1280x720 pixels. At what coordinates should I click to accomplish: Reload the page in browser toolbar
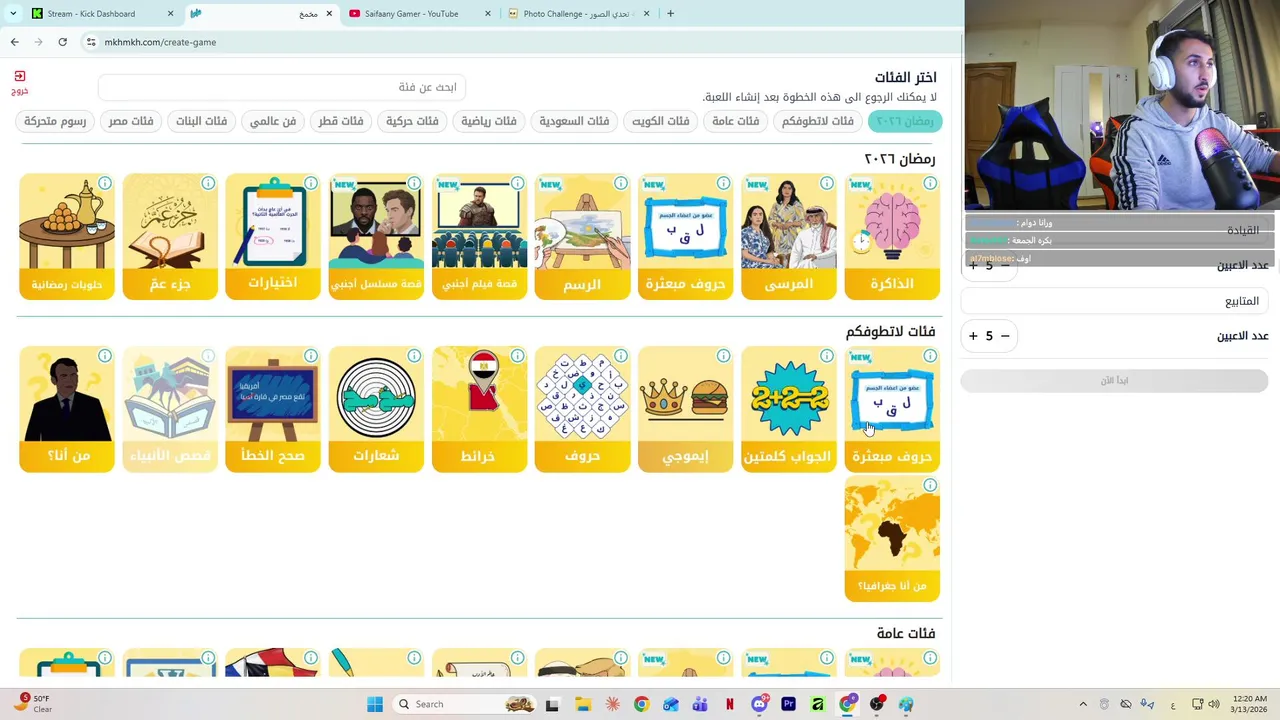click(62, 42)
